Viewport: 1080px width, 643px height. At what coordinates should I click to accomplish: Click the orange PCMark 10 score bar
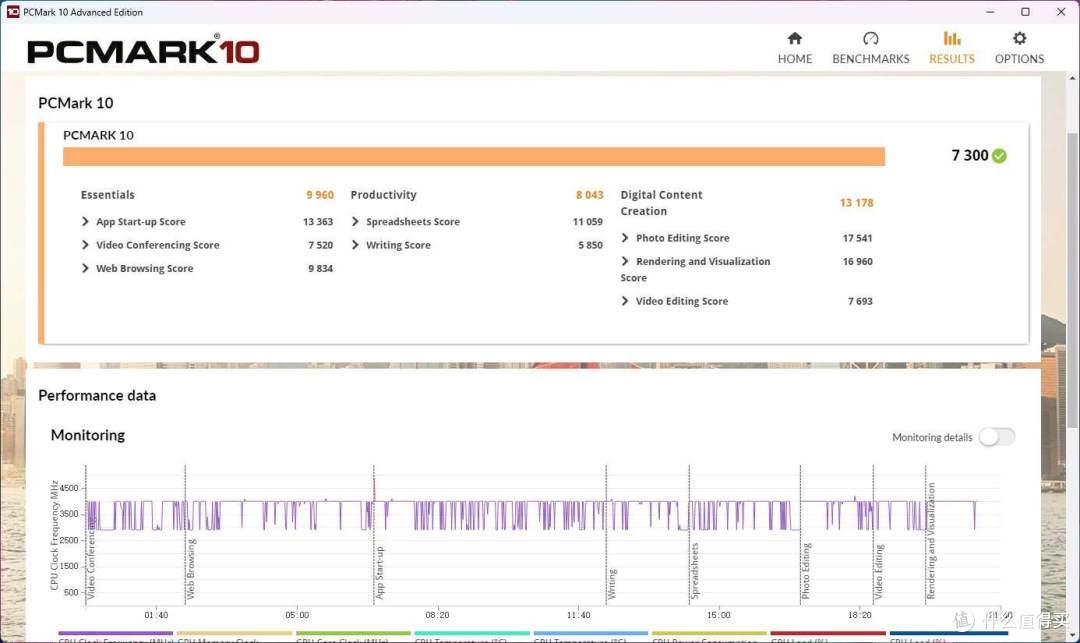coord(473,157)
